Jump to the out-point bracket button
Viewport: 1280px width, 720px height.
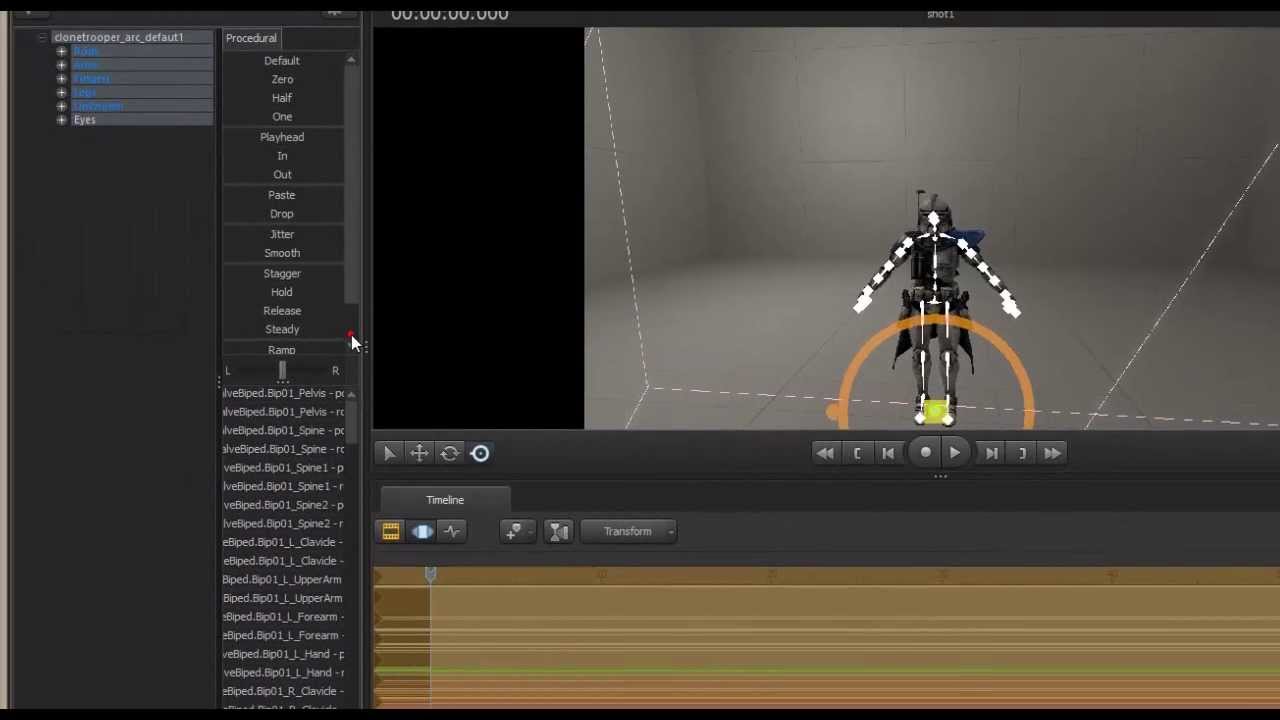point(1022,453)
